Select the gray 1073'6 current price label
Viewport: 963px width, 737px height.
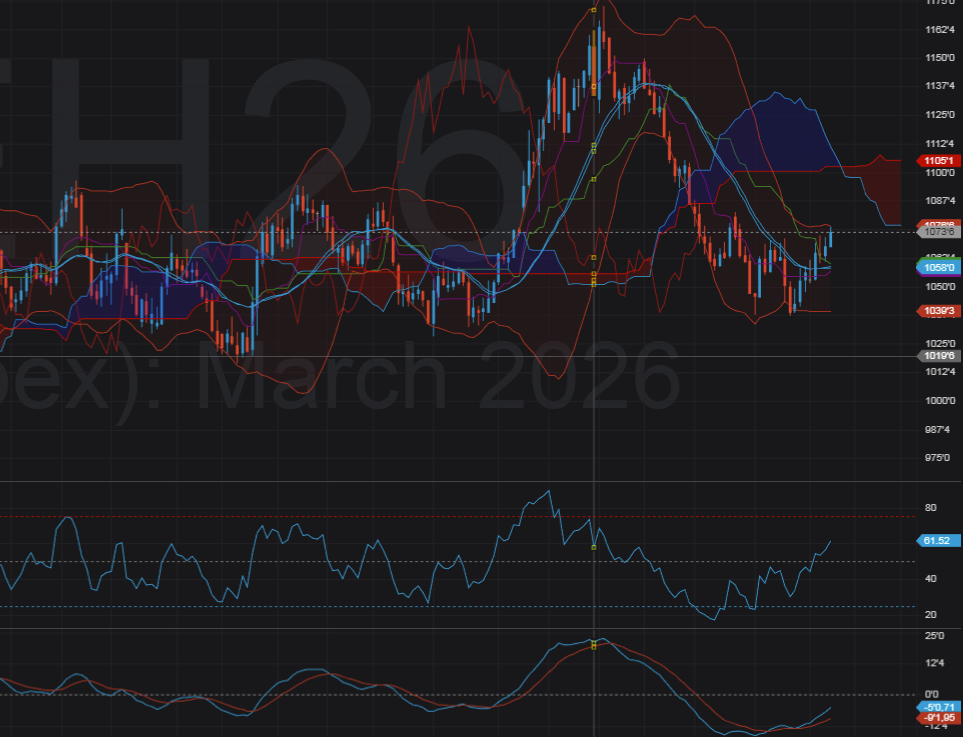coord(941,232)
